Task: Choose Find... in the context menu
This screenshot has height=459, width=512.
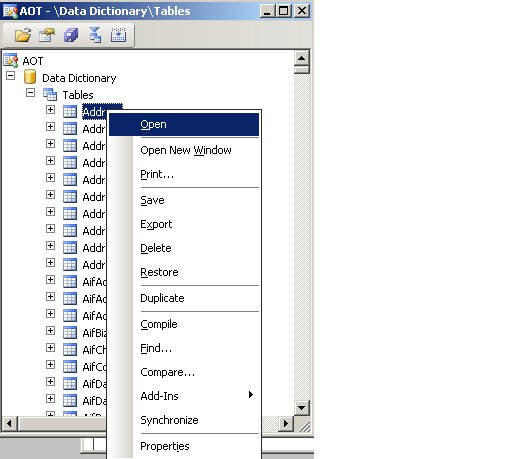Action: click(184, 348)
